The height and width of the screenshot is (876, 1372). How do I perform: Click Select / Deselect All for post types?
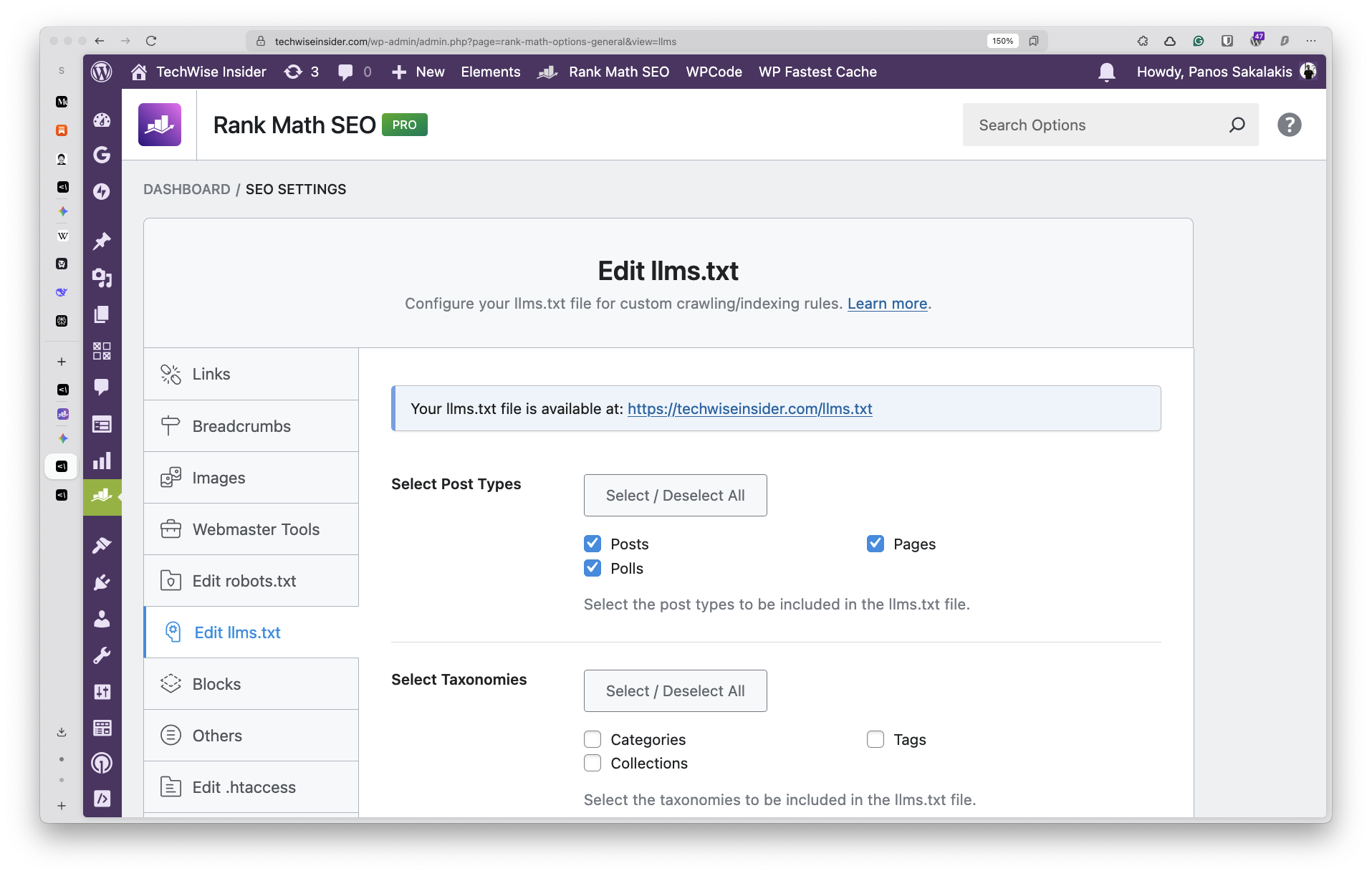675,495
